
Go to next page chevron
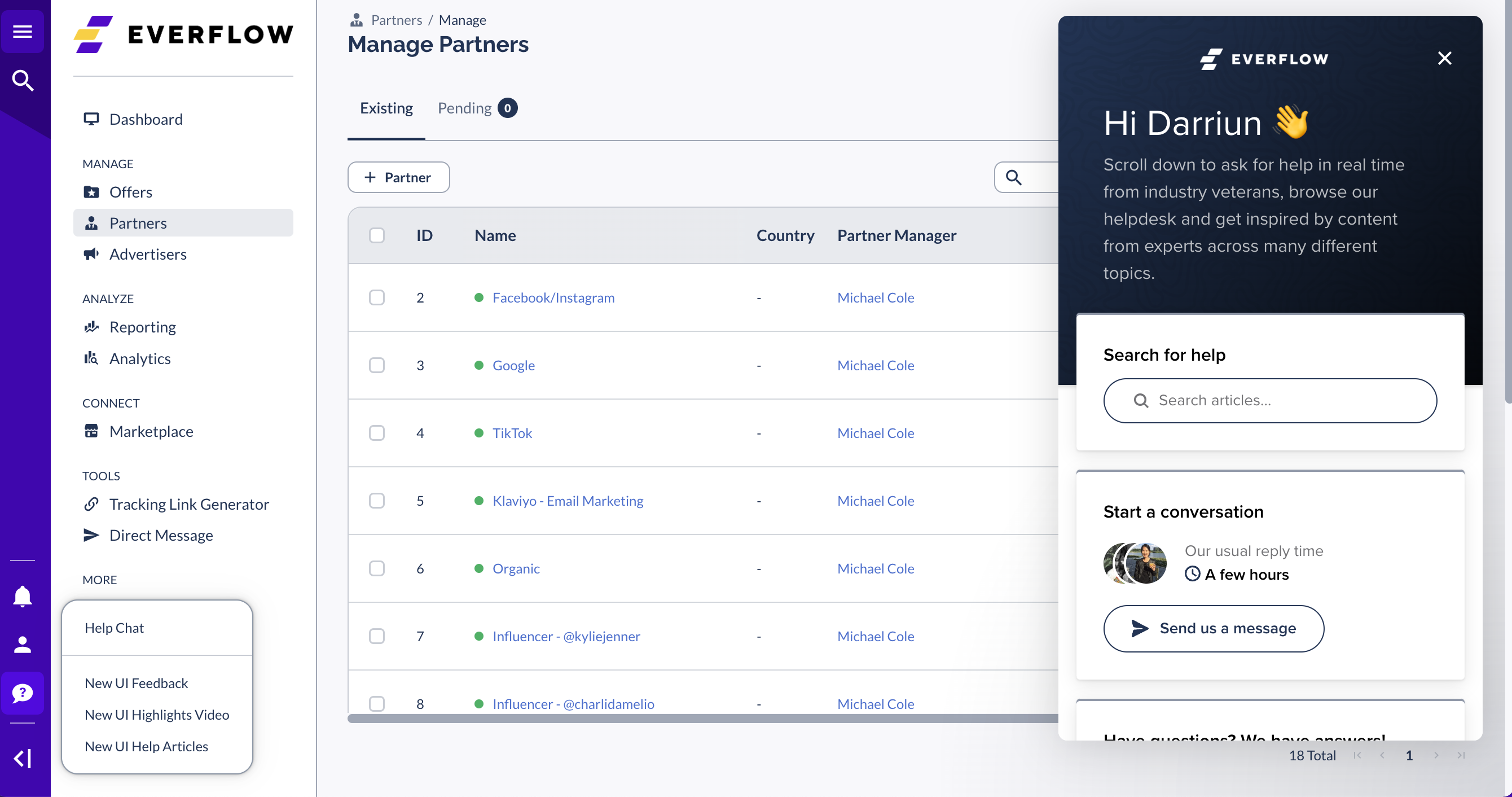click(x=1436, y=755)
